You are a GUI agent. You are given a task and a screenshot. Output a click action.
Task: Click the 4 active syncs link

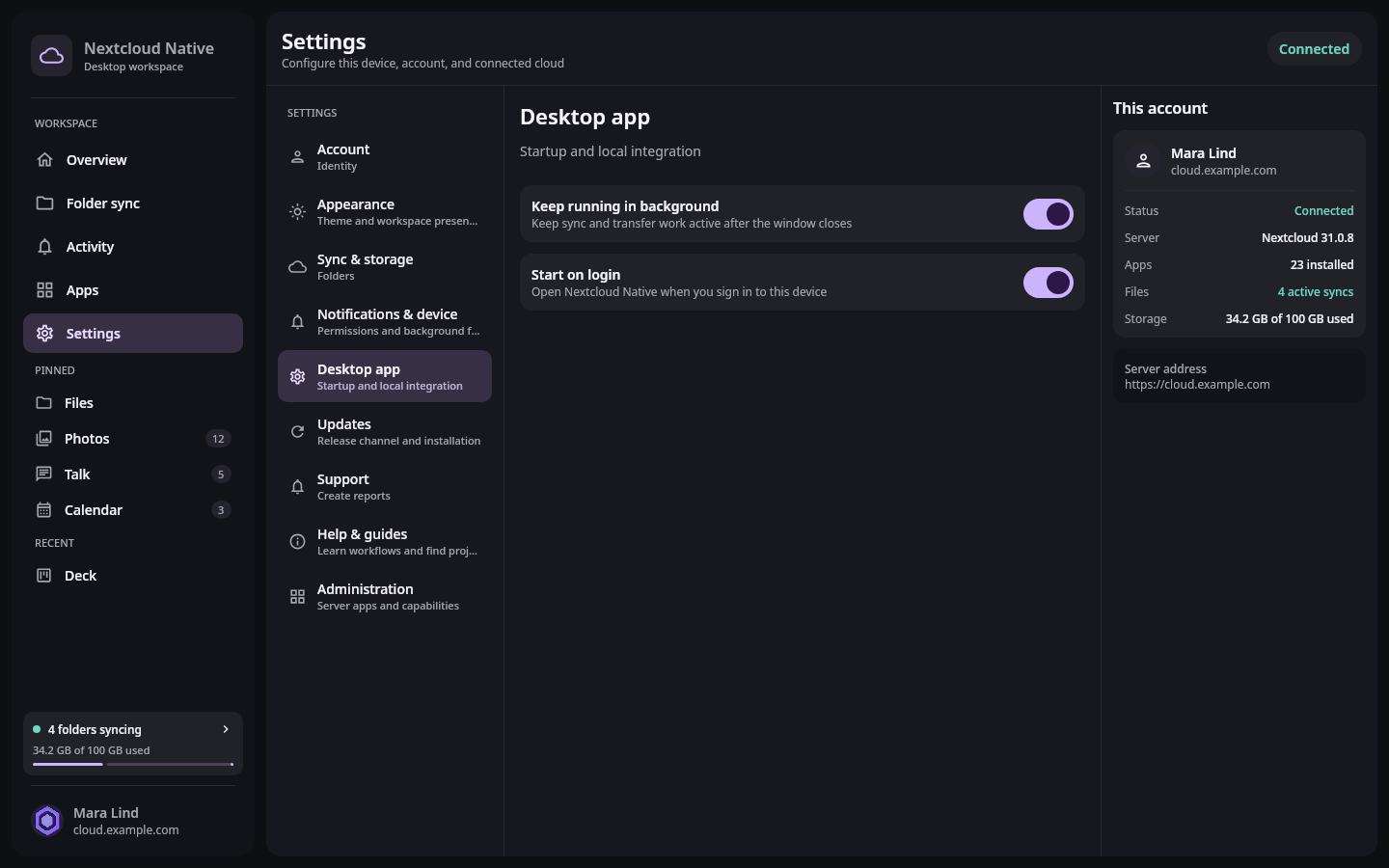(x=1316, y=292)
